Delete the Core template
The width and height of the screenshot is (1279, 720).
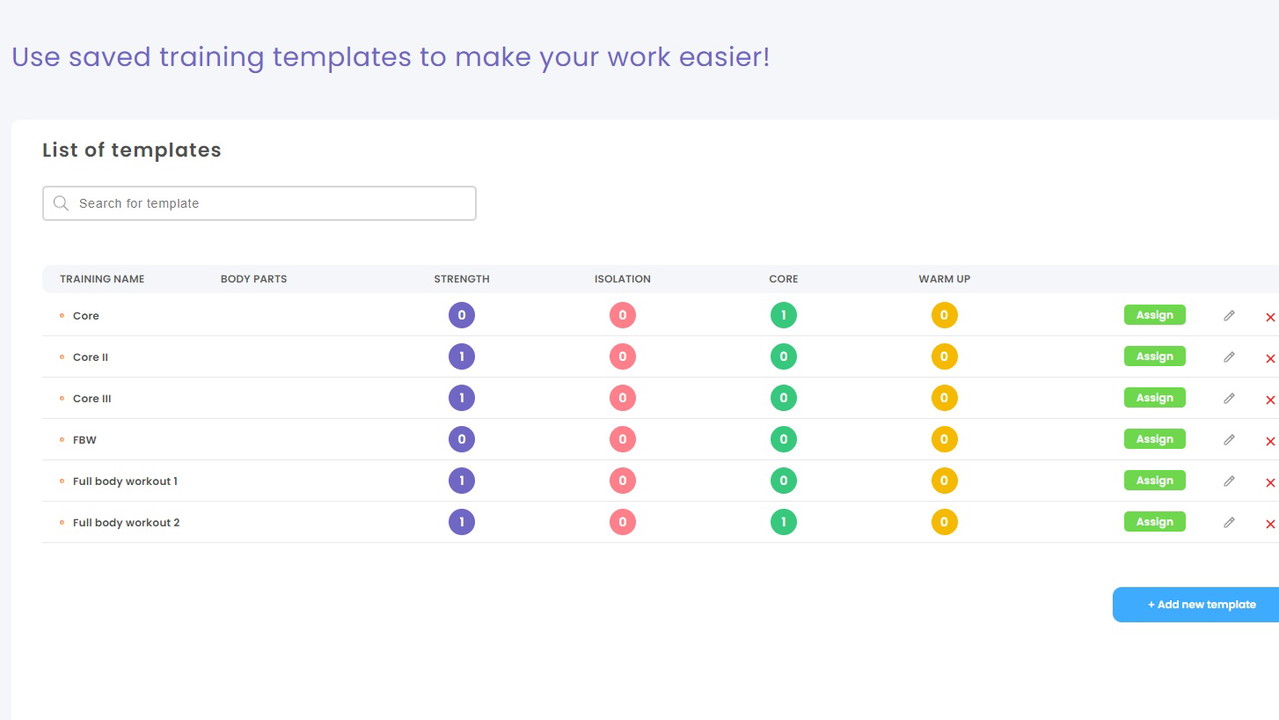(1270, 317)
